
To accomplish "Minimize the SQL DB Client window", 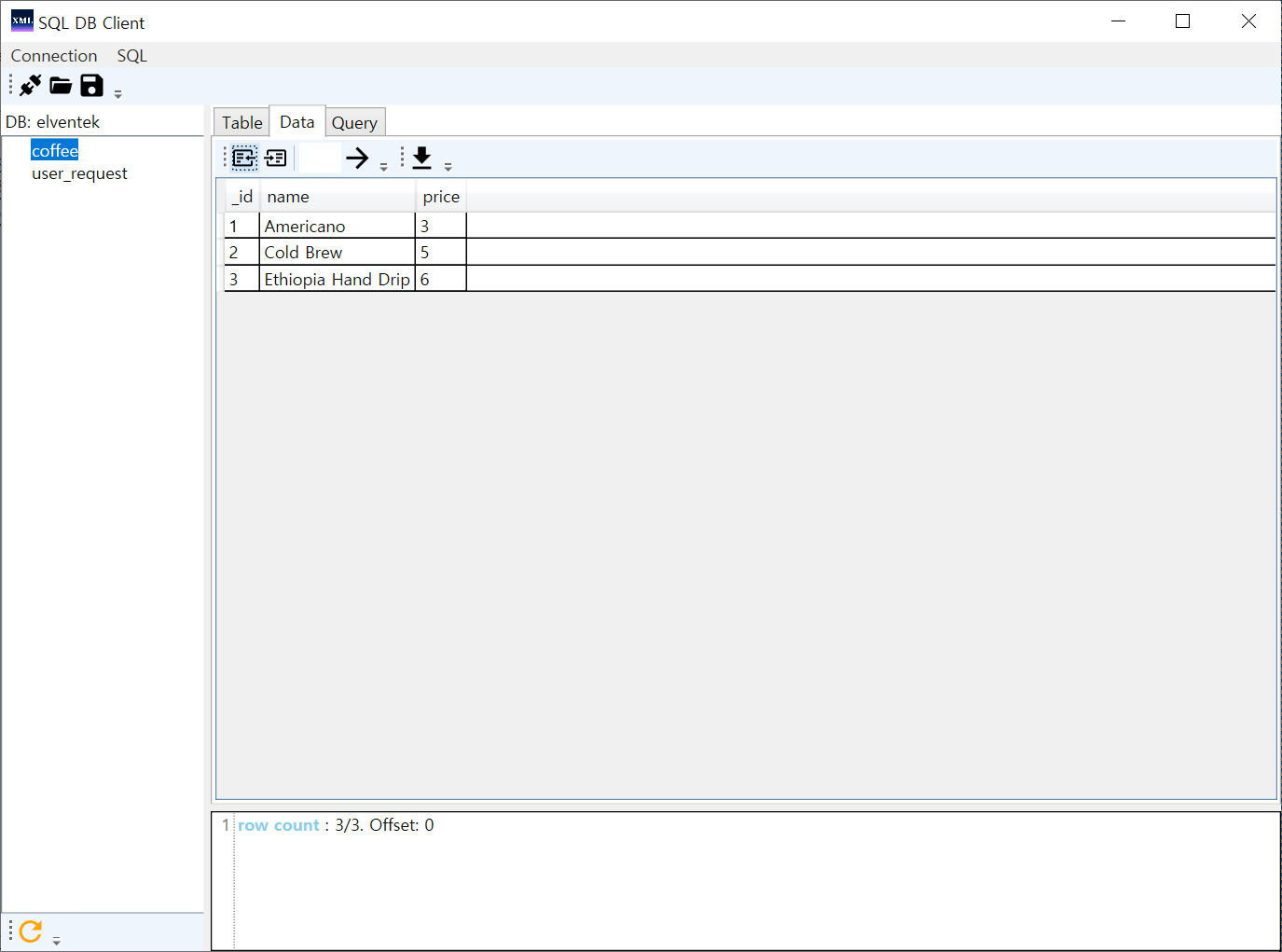I will [1119, 21].
